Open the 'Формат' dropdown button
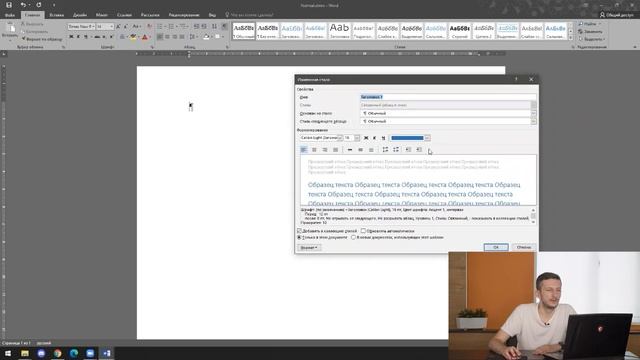This screenshot has width=640, height=360. click(309, 247)
